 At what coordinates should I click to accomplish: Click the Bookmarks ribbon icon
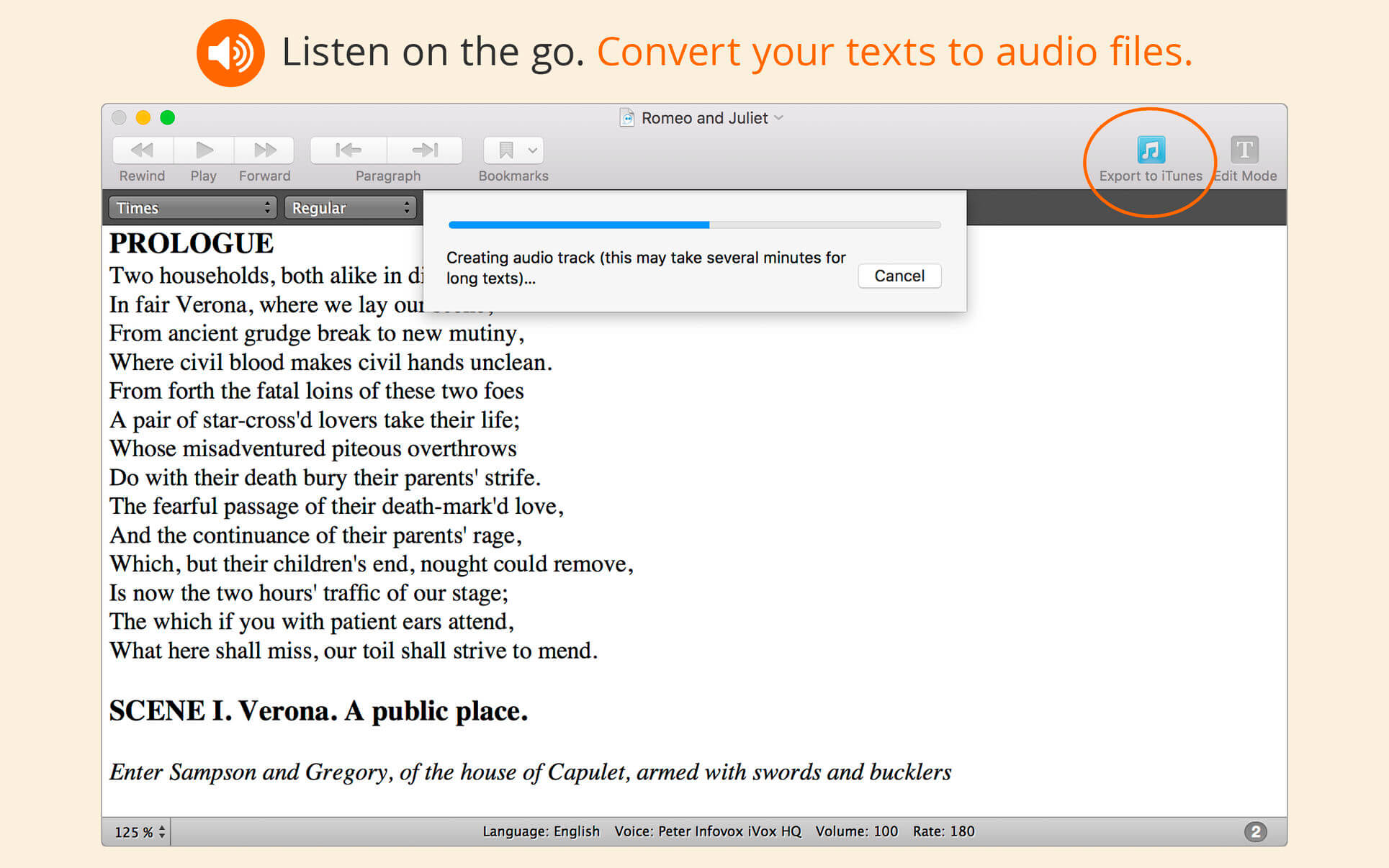pyautogui.click(x=506, y=150)
